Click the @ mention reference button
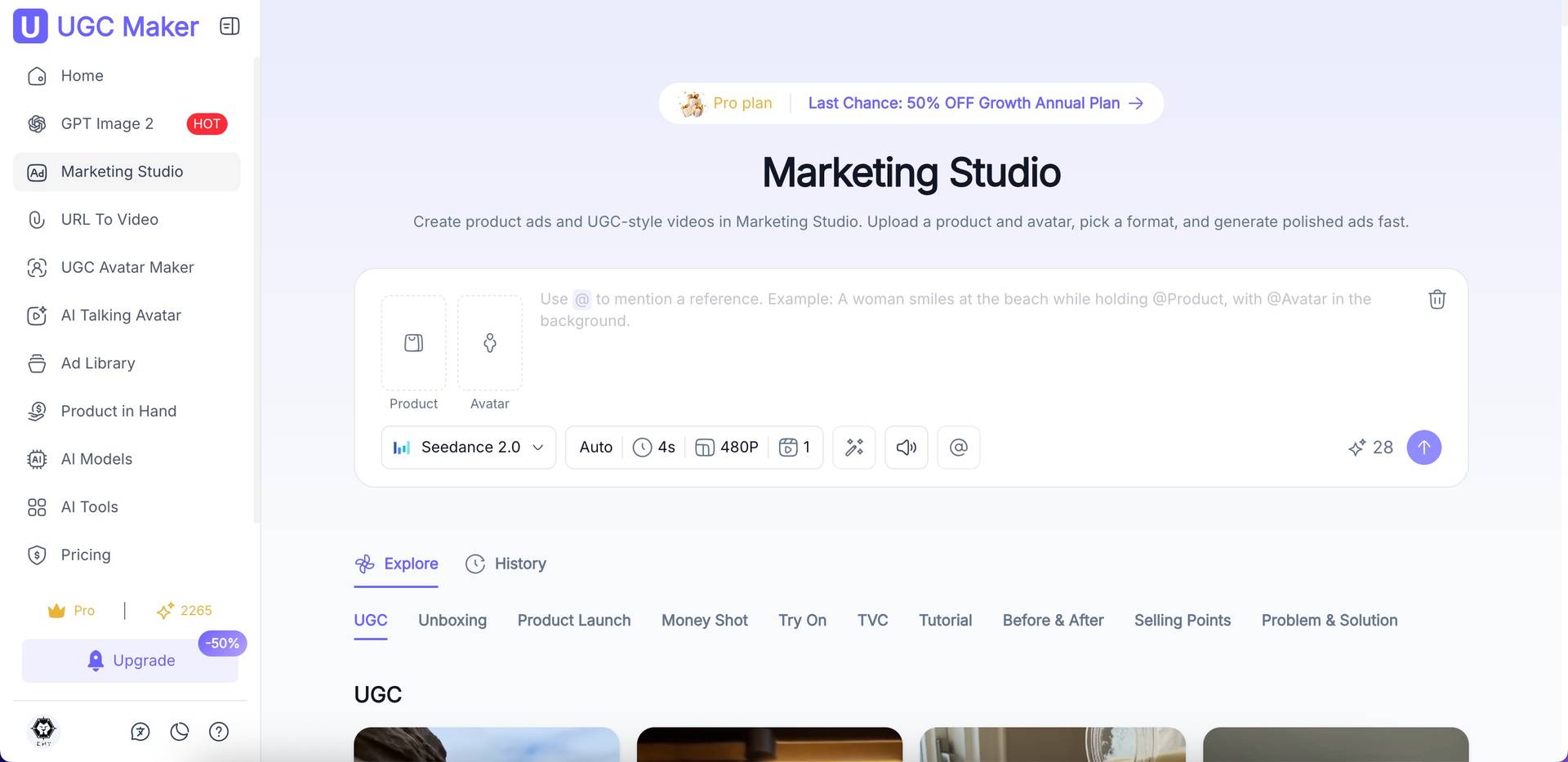The width and height of the screenshot is (1568, 762). [x=959, y=448]
